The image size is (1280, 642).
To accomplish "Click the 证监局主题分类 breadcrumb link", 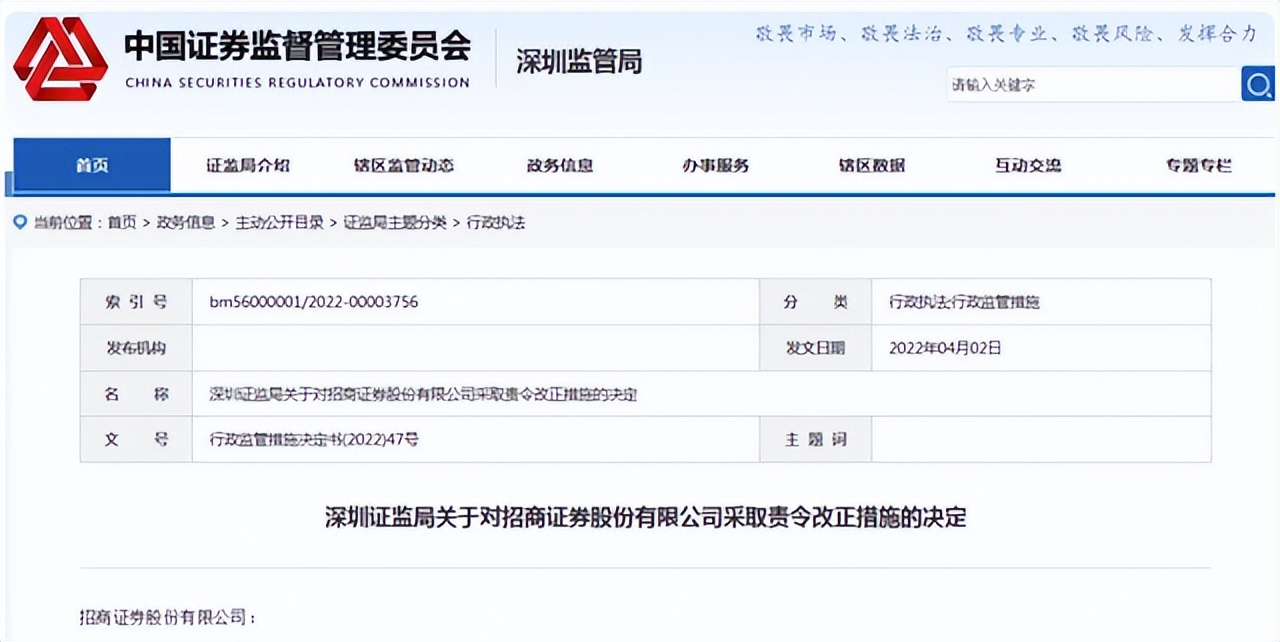I will 395,222.
